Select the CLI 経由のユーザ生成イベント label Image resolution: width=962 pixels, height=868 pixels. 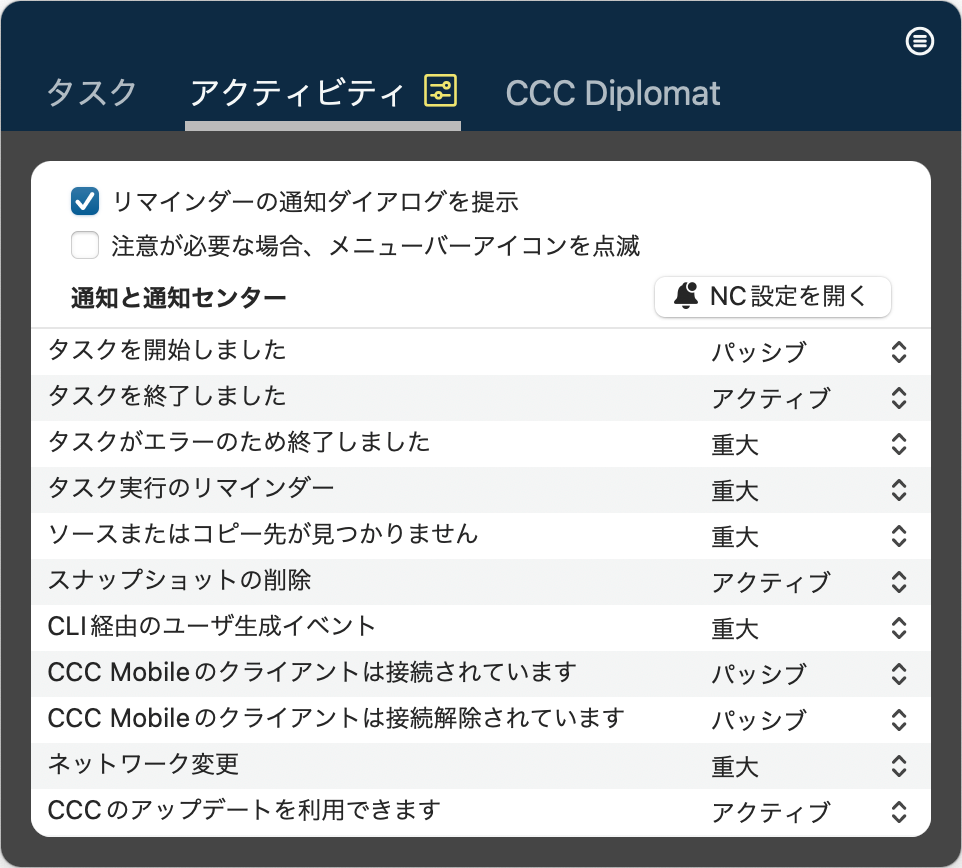[x=212, y=626]
